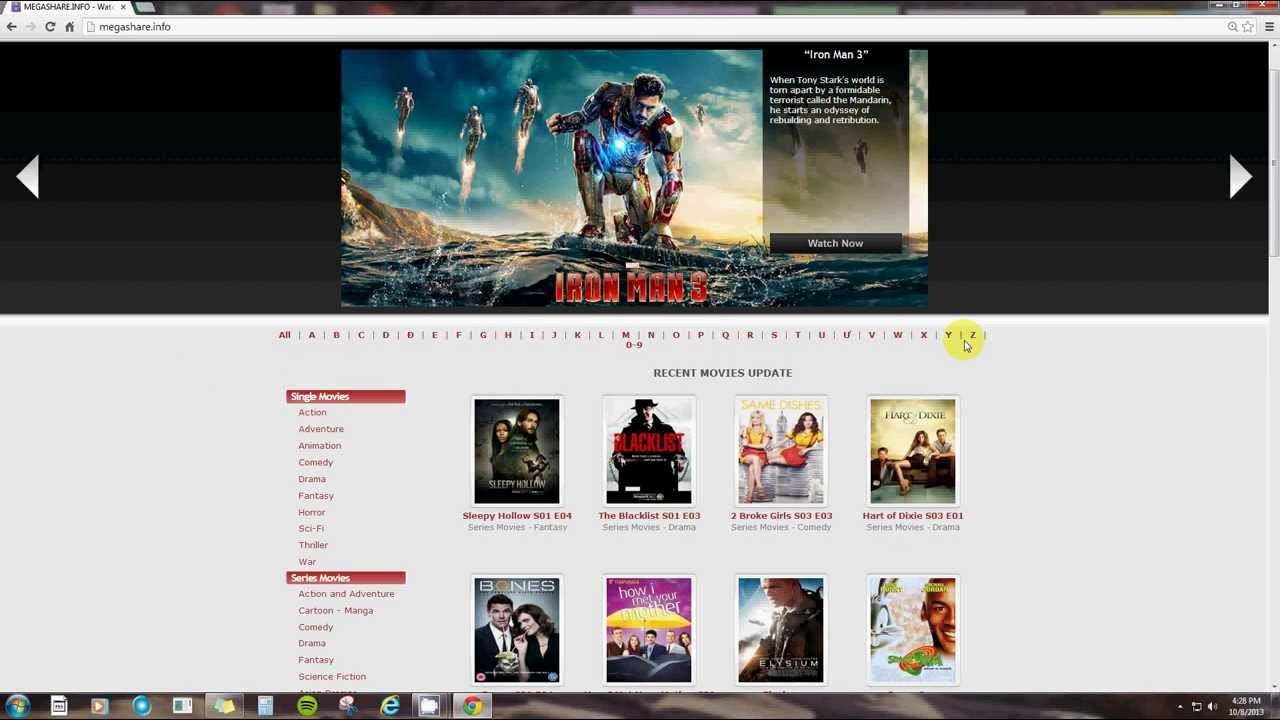Image resolution: width=1280 pixels, height=720 pixels.
Task: Open volume control in system tray
Action: coord(1213,707)
